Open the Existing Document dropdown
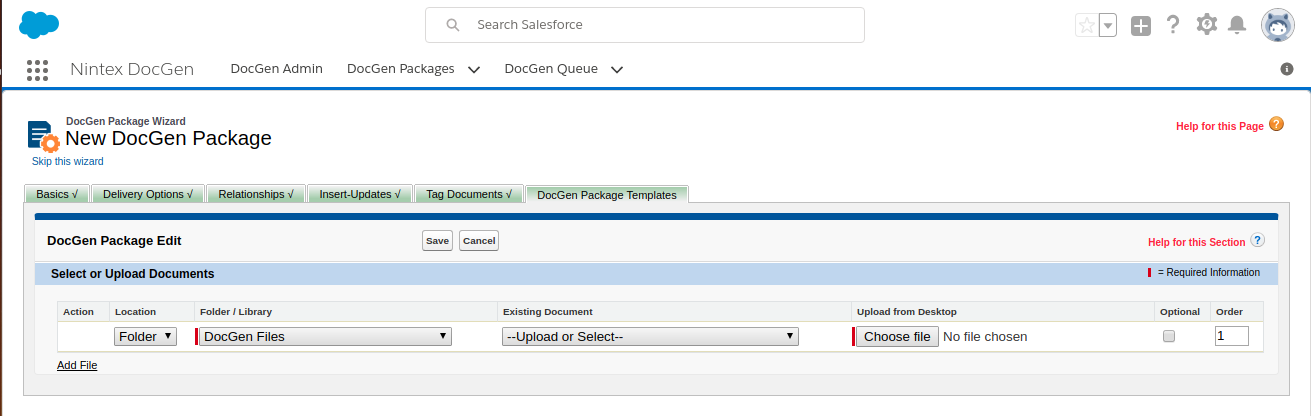 coord(650,337)
